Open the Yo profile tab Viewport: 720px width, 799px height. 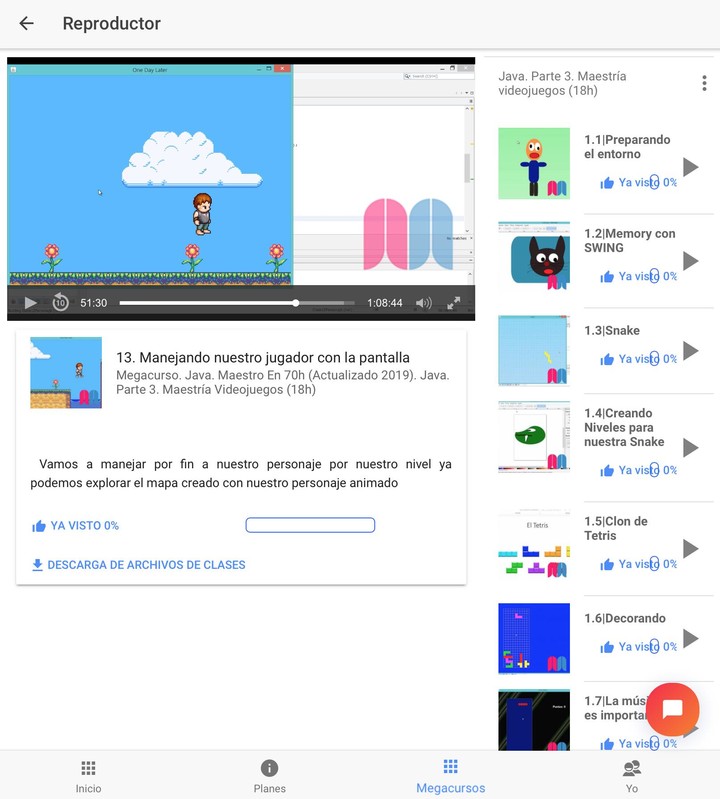(631, 775)
